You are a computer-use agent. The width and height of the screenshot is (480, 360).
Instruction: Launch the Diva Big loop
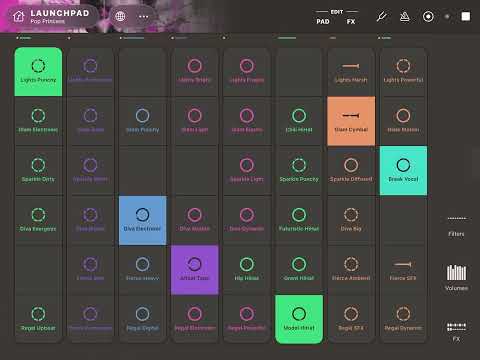pos(351,220)
